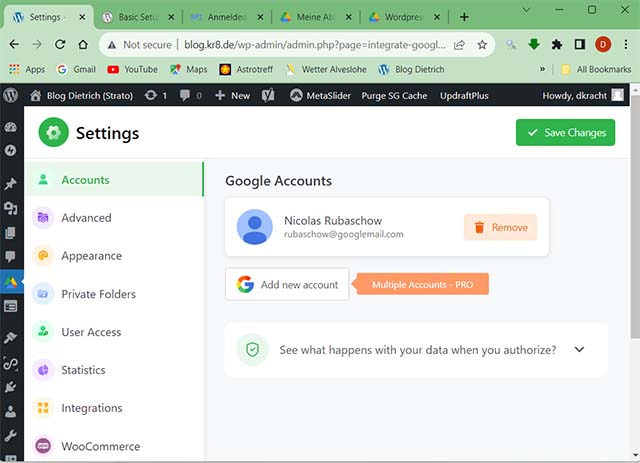Open the Google Drive plugin menu in the sidebar
This screenshot has height=463, width=640.
pyautogui.click(x=11, y=283)
